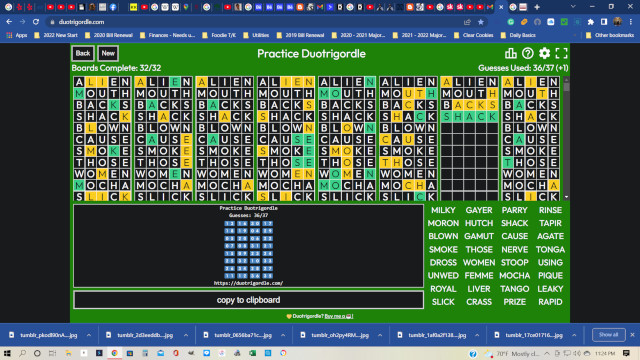Screen dimensions: 640x360
Task: Expand options for tumblr_pkod90nA download
Action: tap(89, 335)
